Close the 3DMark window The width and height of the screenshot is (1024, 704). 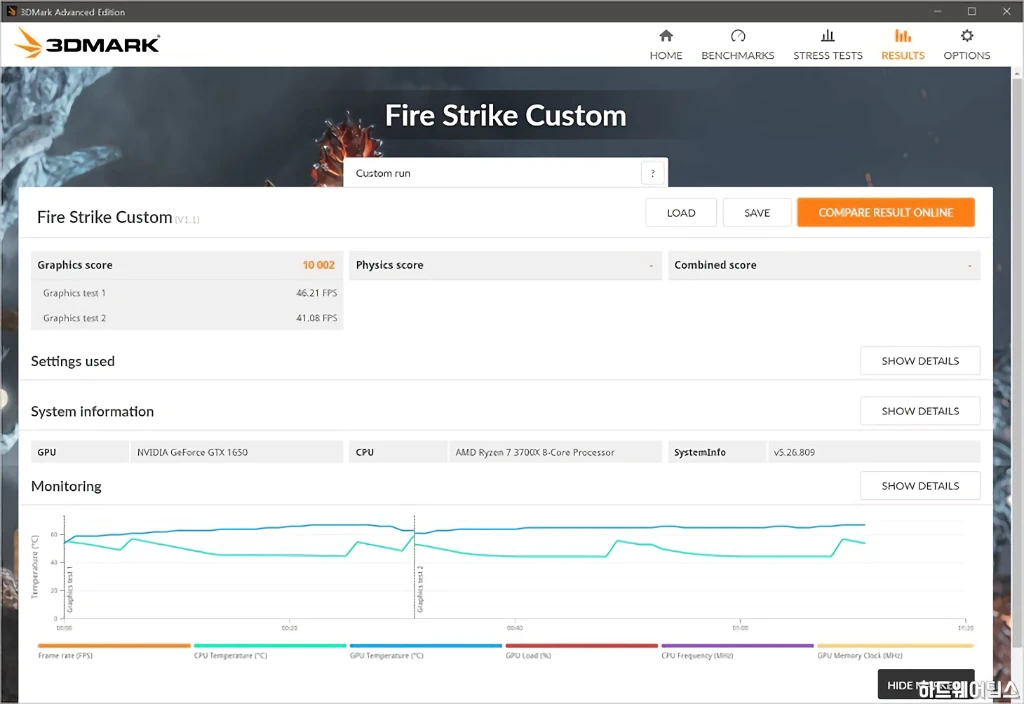click(x=1006, y=11)
